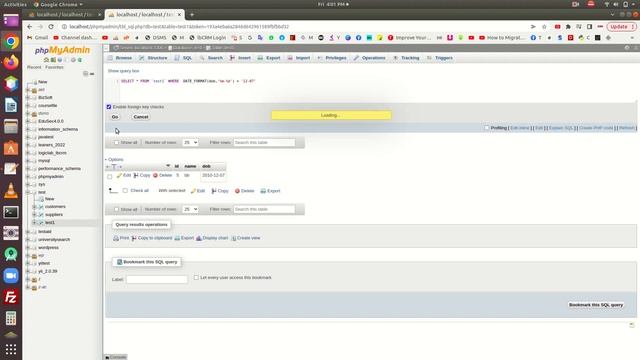Click the Go button
The image size is (640, 360).
pyautogui.click(x=115, y=117)
